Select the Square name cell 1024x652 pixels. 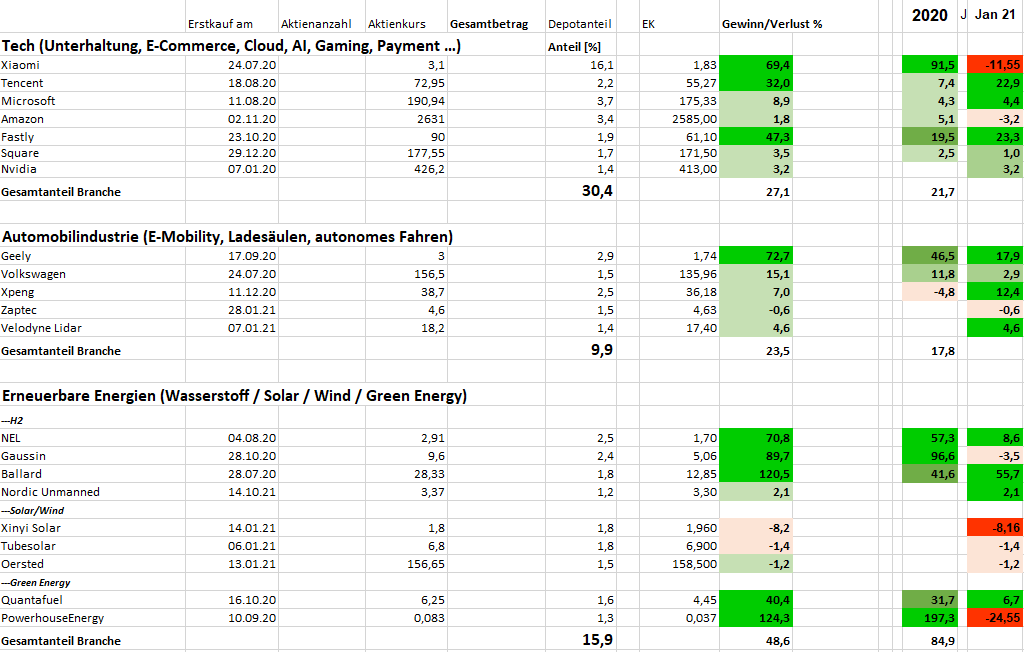[x=93, y=153]
